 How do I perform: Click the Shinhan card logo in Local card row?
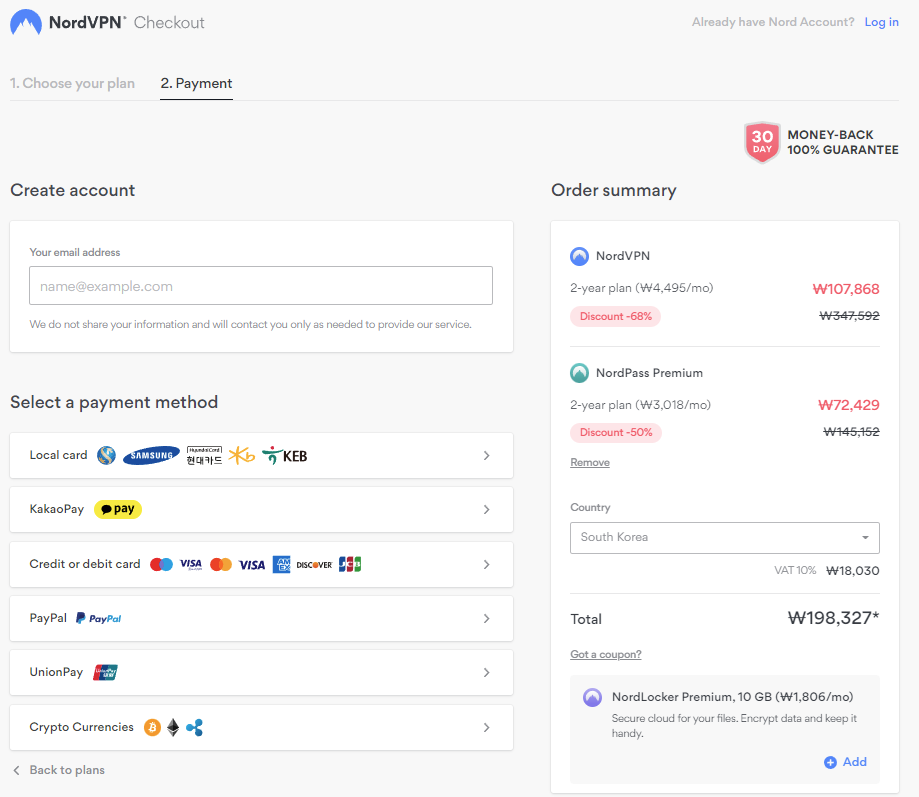point(106,455)
